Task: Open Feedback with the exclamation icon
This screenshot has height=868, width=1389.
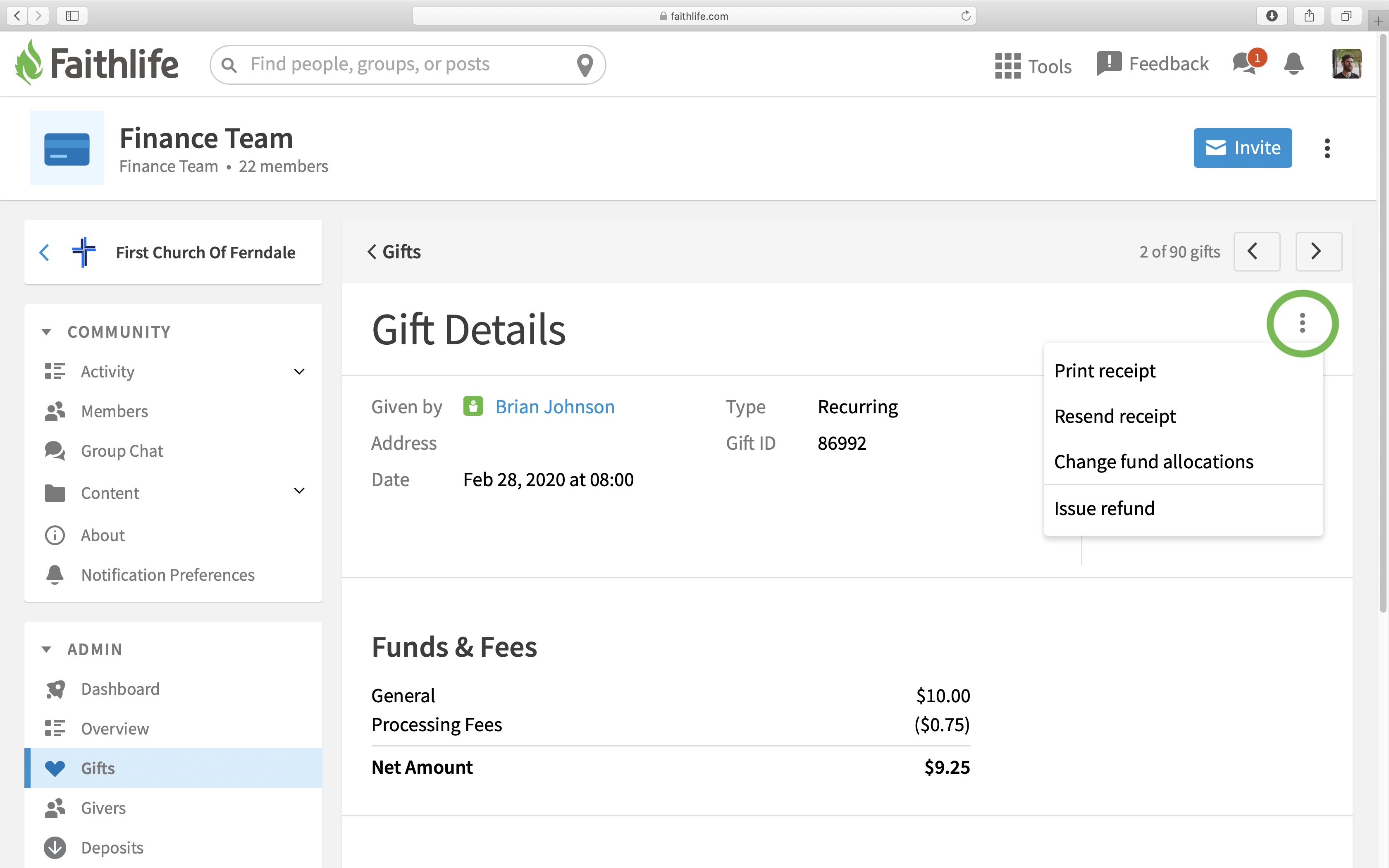Action: (1153, 64)
